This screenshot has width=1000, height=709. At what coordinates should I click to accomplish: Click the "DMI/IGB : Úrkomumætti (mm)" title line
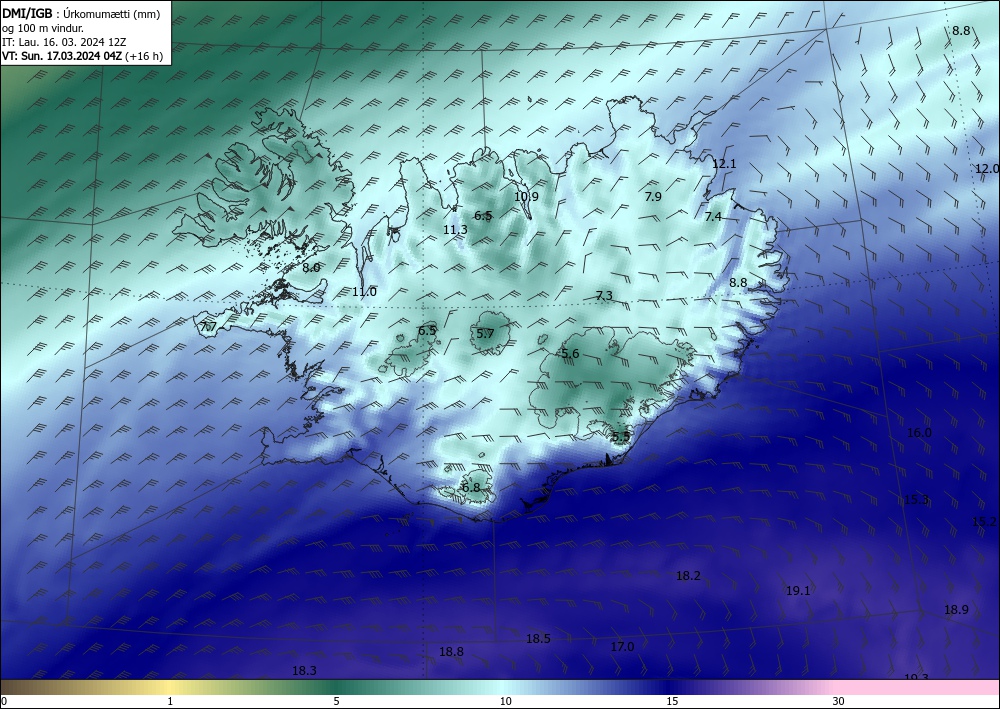click(x=81, y=14)
